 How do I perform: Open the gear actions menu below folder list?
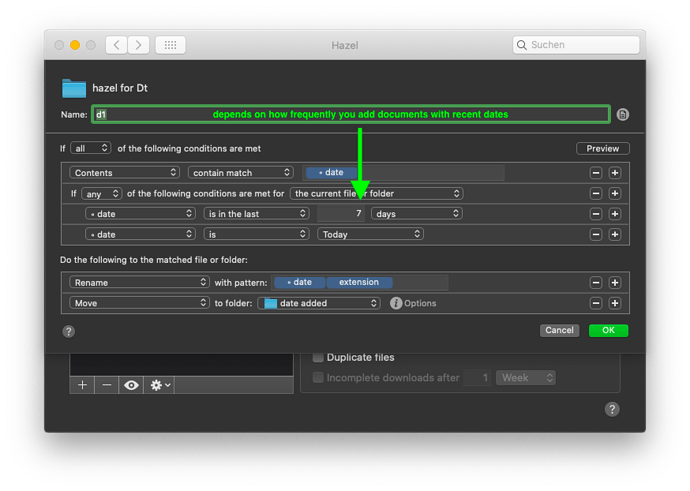click(159, 384)
